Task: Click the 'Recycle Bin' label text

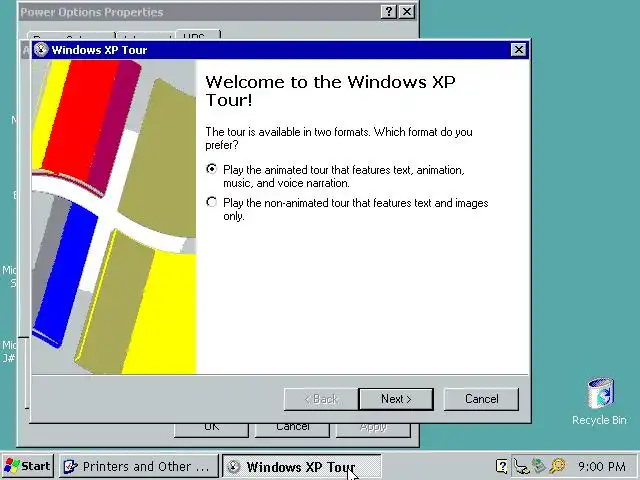Action: 599,420
